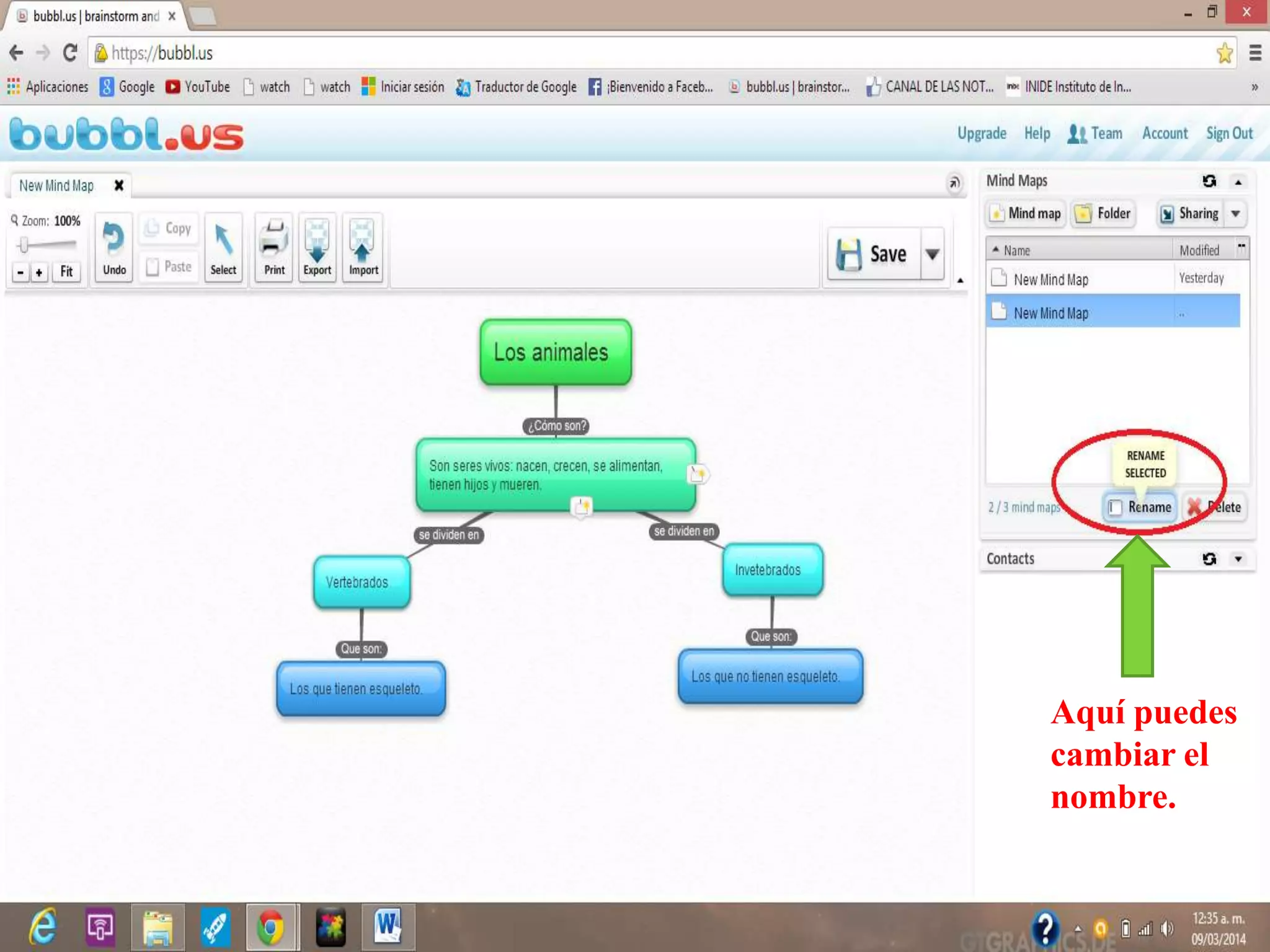Open the Save dropdown arrow

coord(932,254)
